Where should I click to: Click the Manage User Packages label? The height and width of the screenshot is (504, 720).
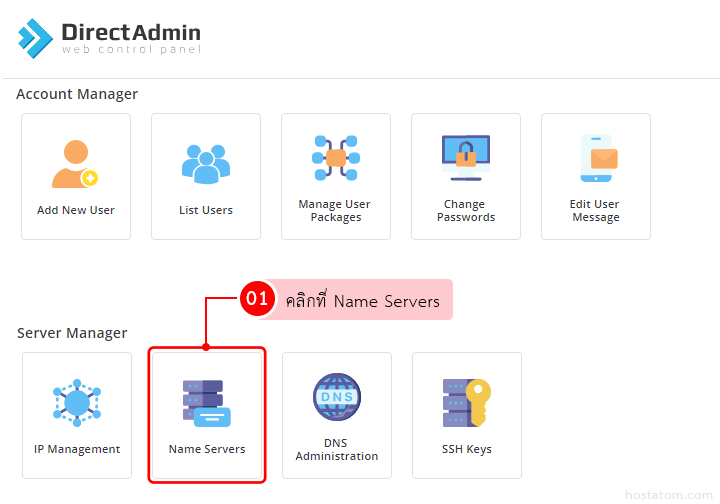pyautogui.click(x=335, y=211)
